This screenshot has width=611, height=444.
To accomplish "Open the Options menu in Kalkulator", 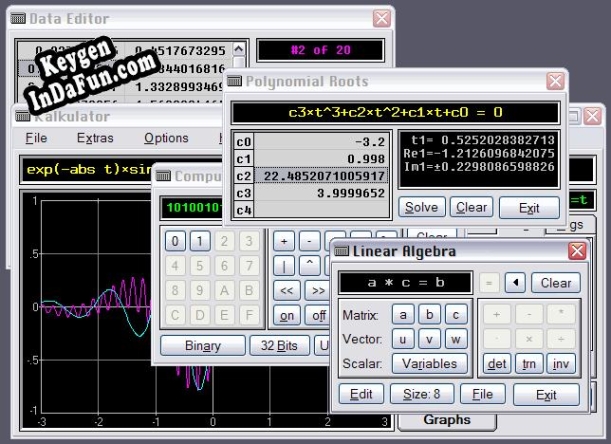I will (166, 138).
